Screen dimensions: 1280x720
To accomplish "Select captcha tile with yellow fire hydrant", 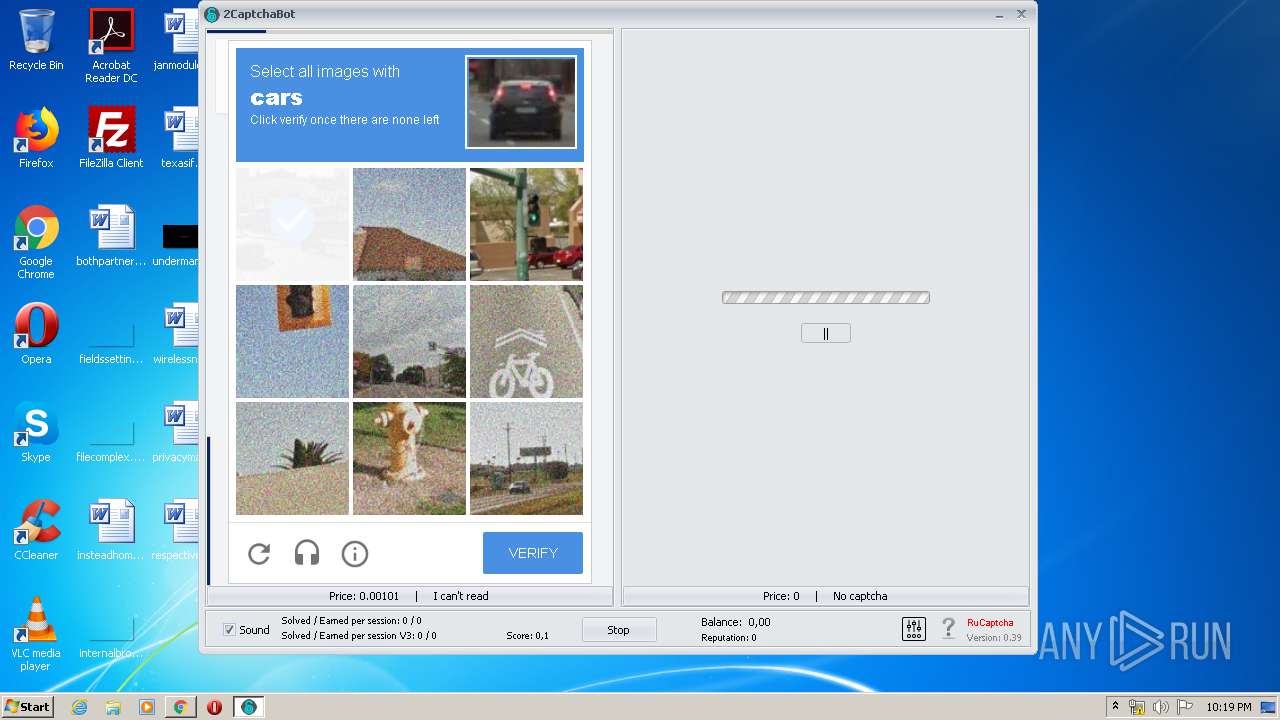I will 409,458.
